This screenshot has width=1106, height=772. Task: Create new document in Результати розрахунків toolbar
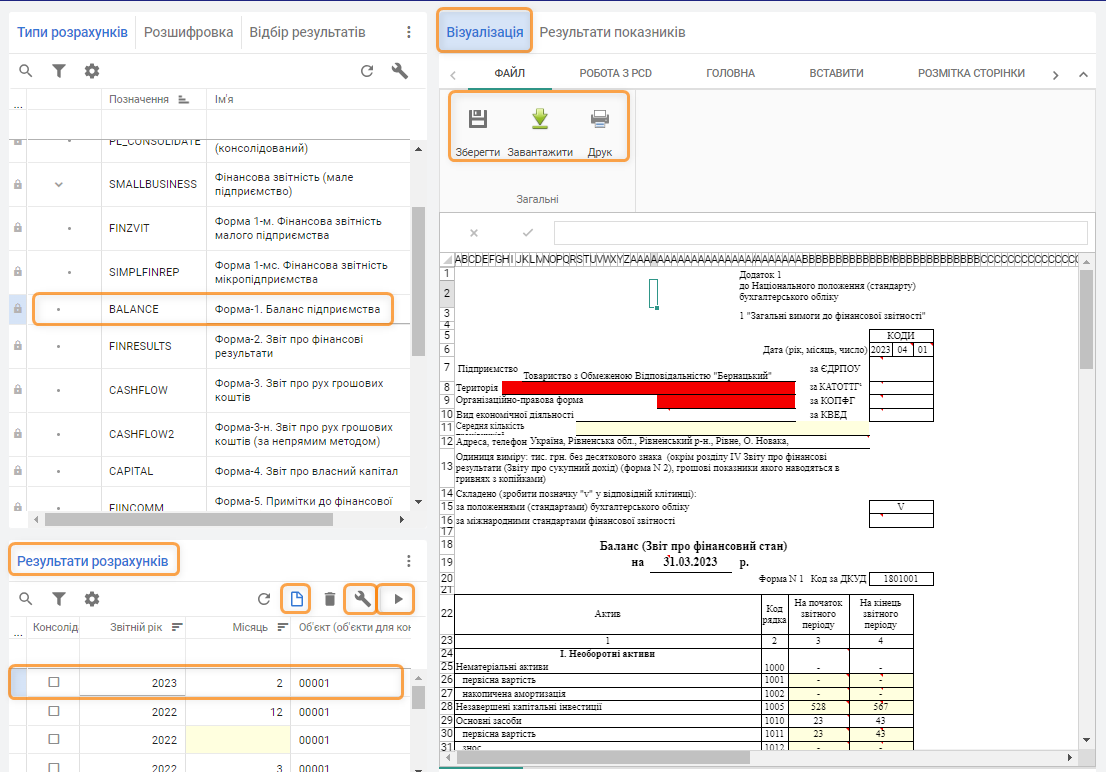[x=296, y=599]
